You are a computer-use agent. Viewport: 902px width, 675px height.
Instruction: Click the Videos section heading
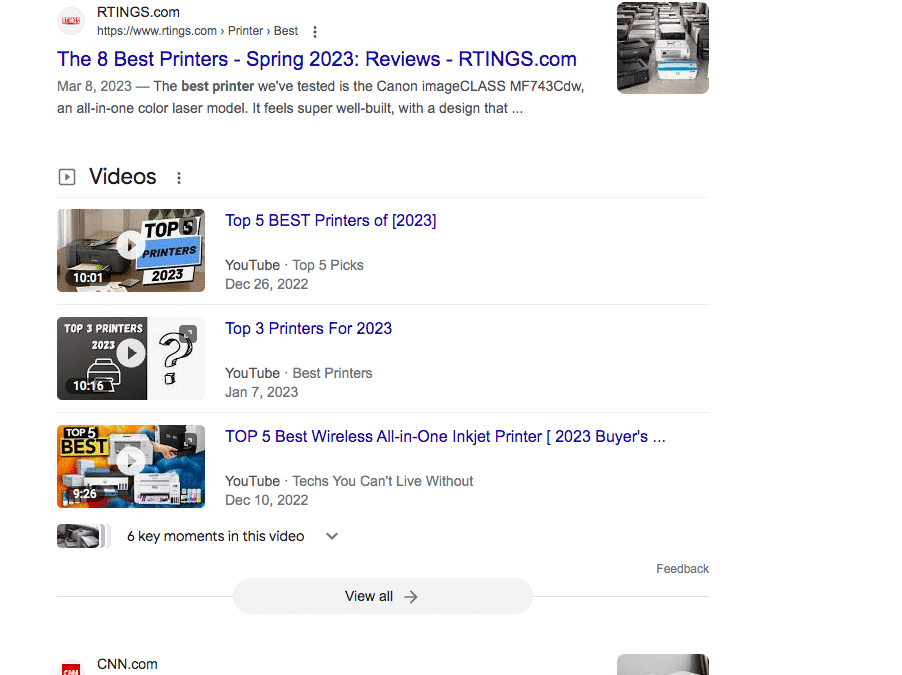tap(123, 177)
